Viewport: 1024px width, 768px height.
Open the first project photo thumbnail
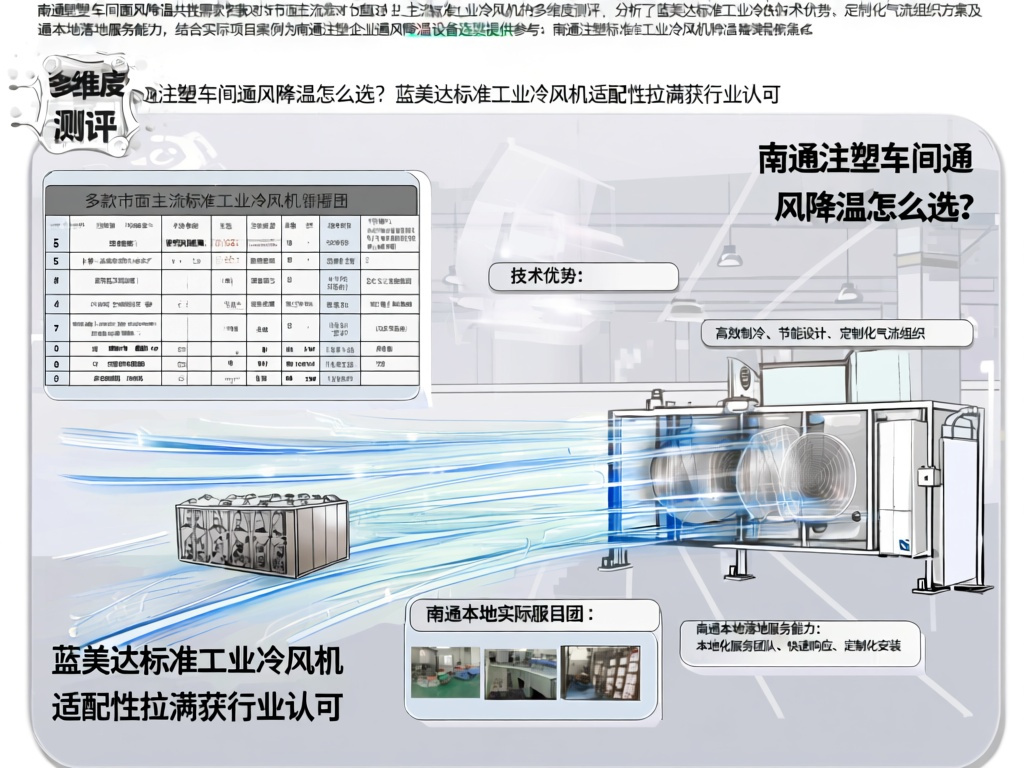tap(444, 671)
